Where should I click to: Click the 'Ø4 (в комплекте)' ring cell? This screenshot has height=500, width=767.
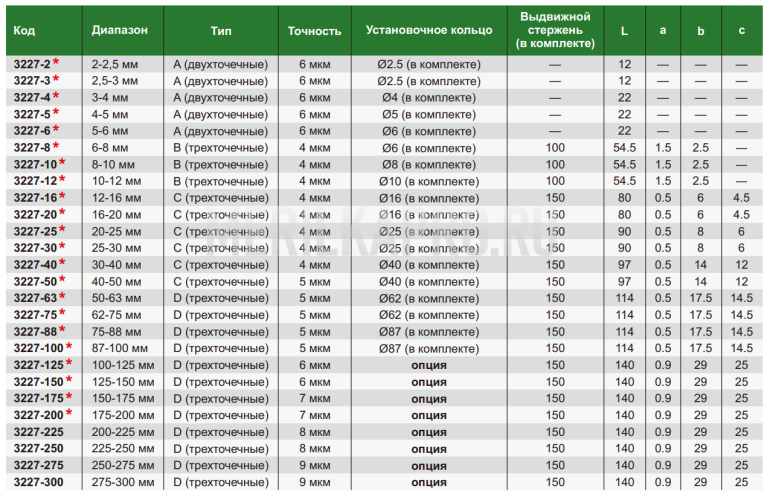[429, 97]
